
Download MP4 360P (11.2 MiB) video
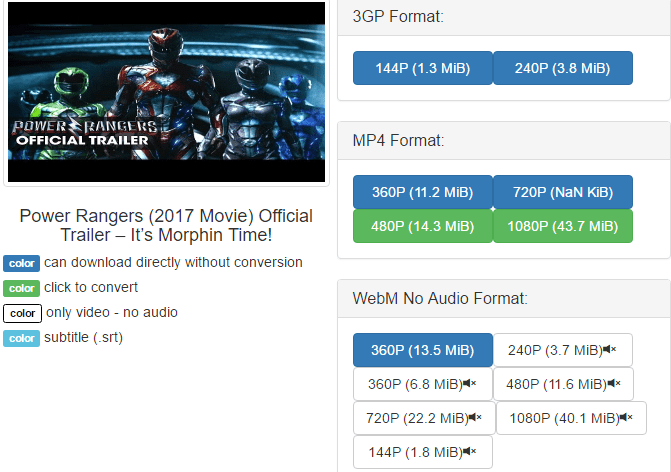[423, 192]
